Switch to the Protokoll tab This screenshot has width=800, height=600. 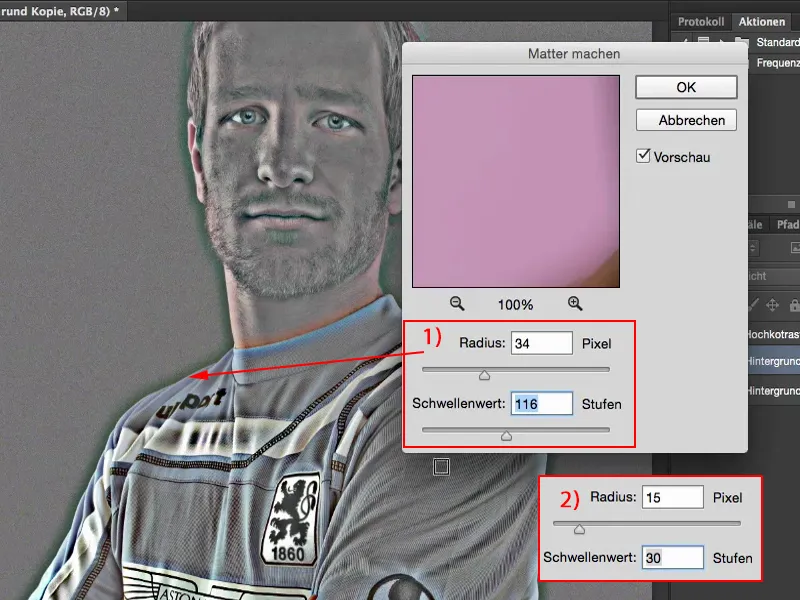click(701, 21)
